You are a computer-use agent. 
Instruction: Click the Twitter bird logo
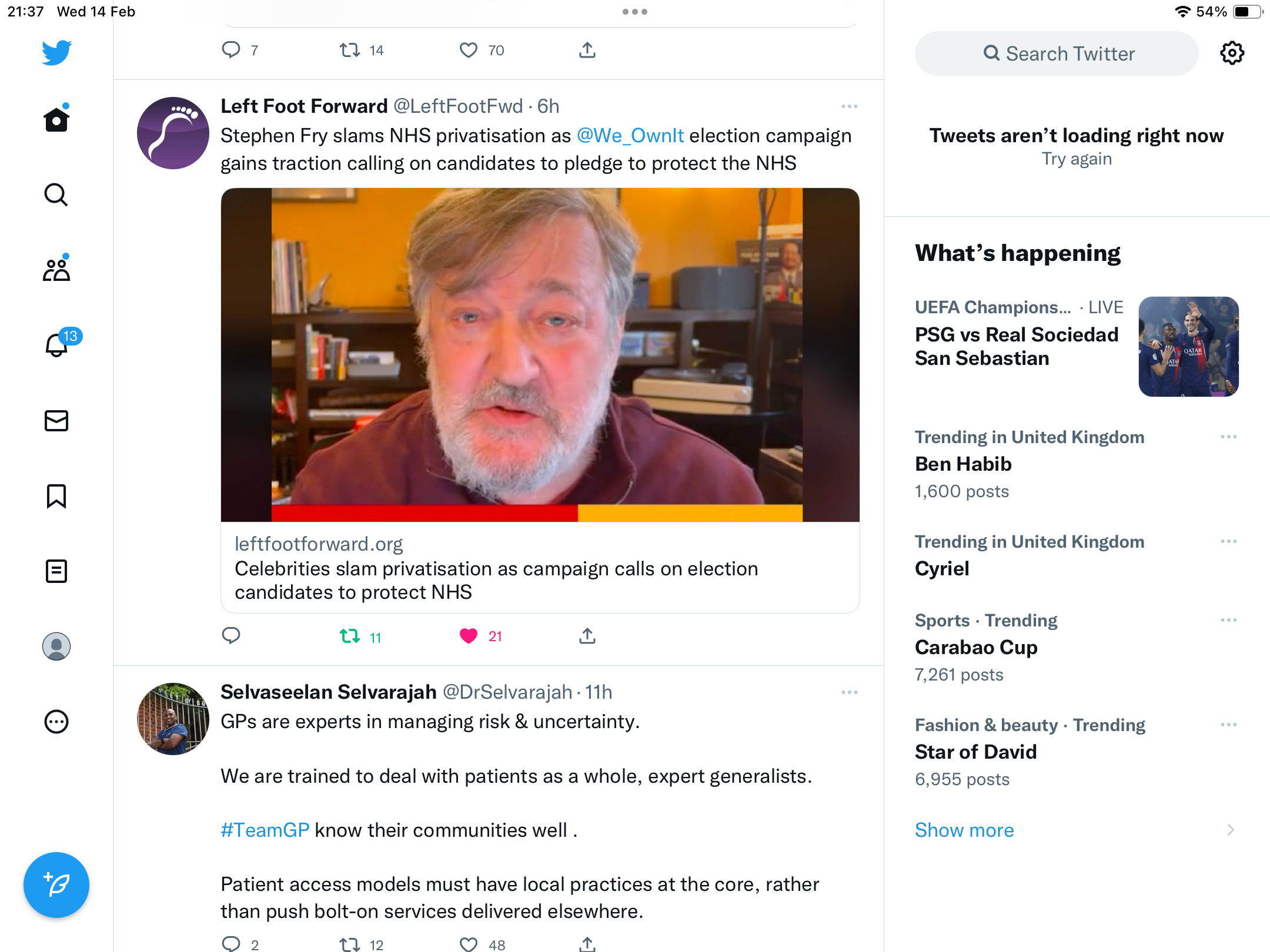(56, 53)
